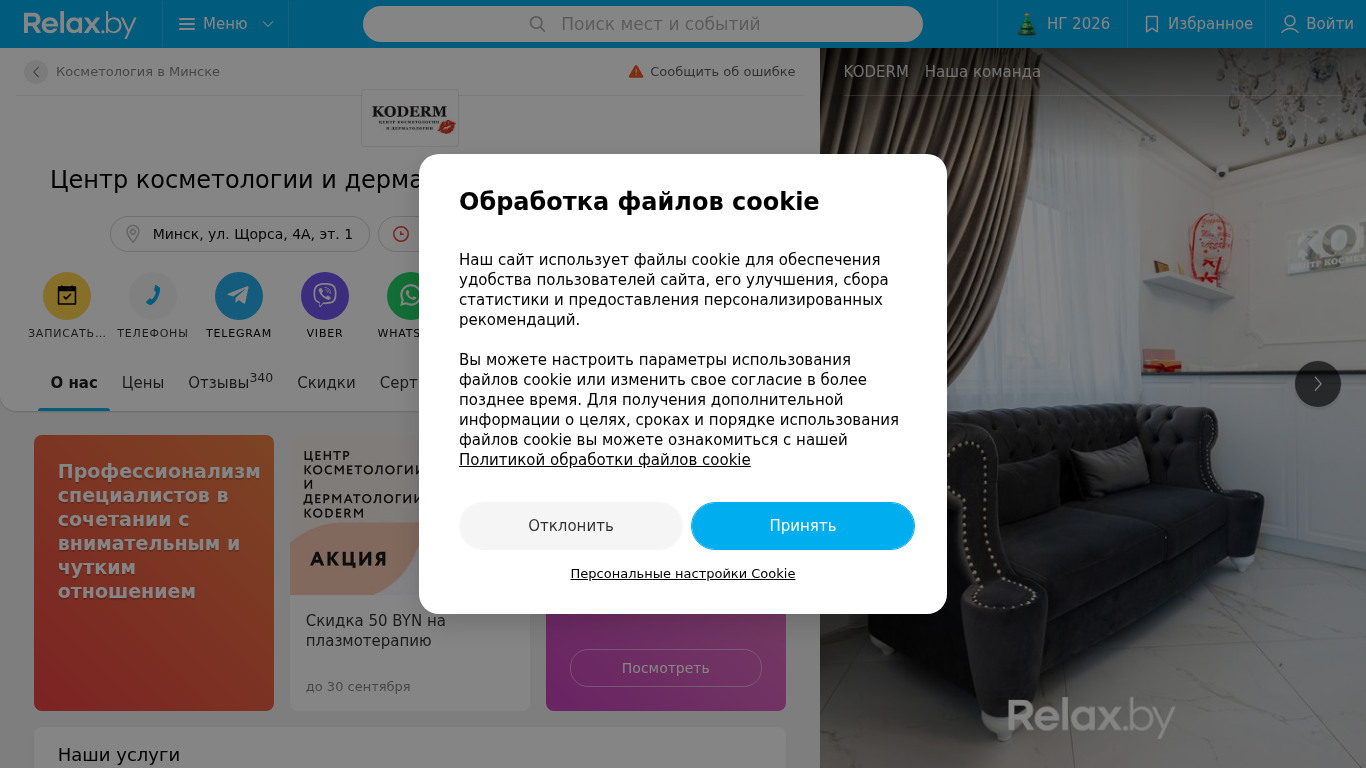Open Избранное bookmarks in header
Image resolution: width=1366 pixels, height=768 pixels.
(1197, 24)
